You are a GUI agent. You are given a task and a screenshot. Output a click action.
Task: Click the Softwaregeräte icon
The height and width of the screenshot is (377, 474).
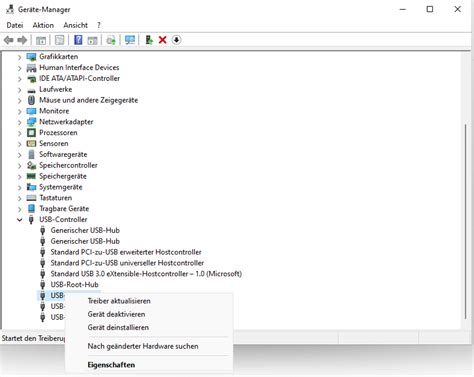(31, 154)
